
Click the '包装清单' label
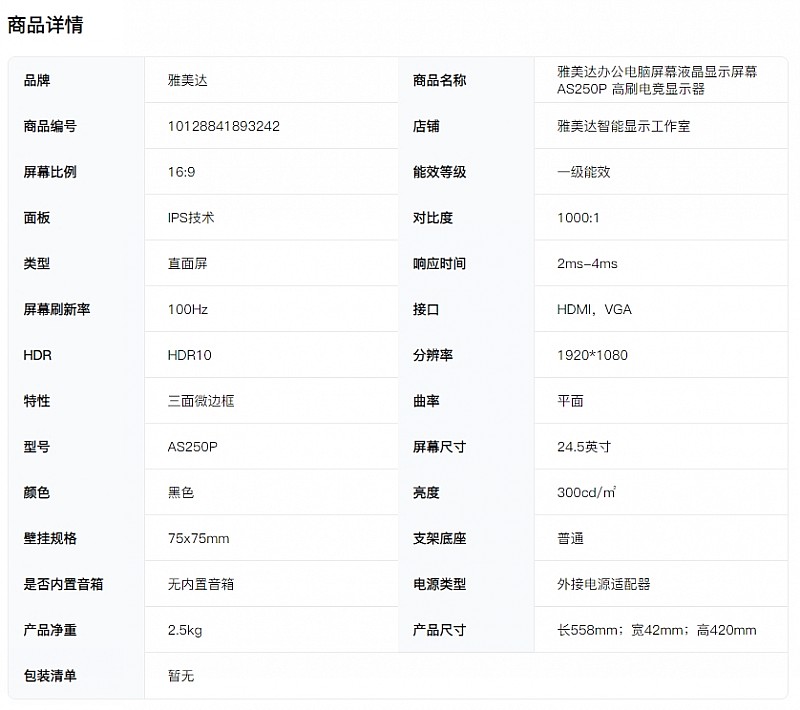coord(50,676)
